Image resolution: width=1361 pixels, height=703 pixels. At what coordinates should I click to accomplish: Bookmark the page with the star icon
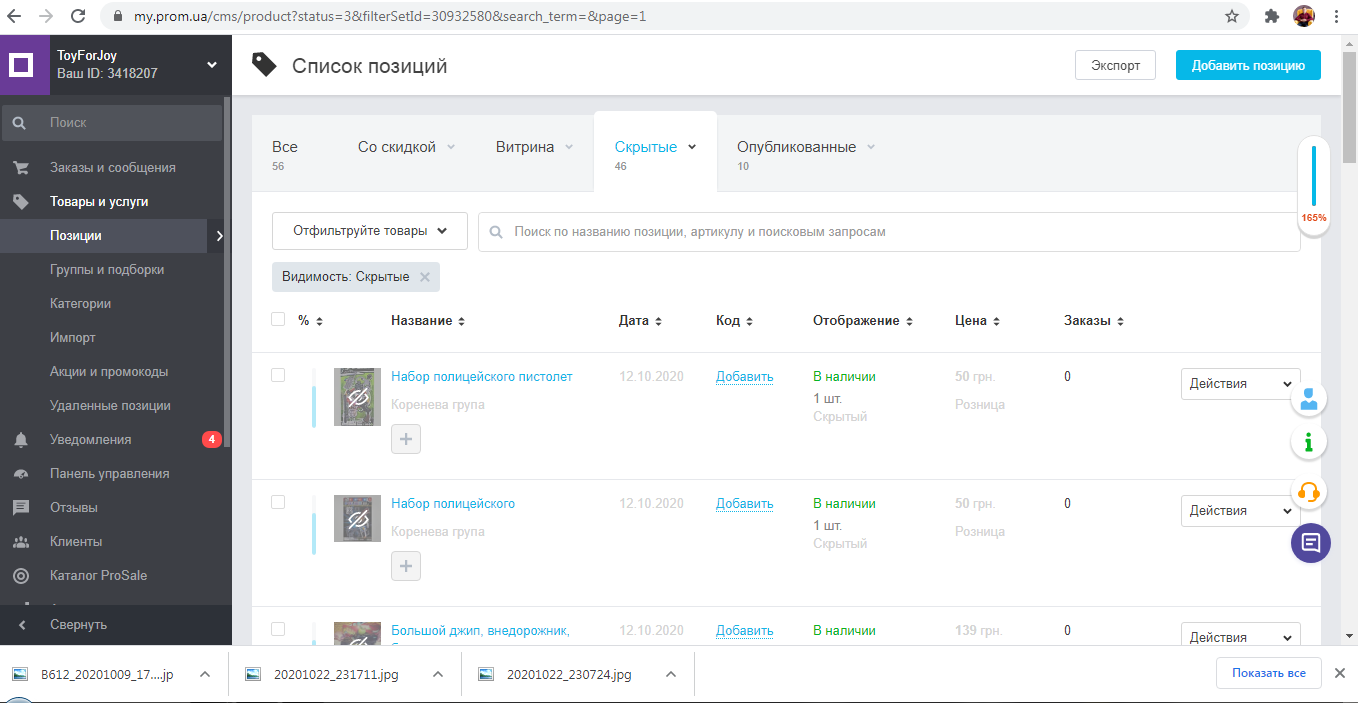[1232, 16]
